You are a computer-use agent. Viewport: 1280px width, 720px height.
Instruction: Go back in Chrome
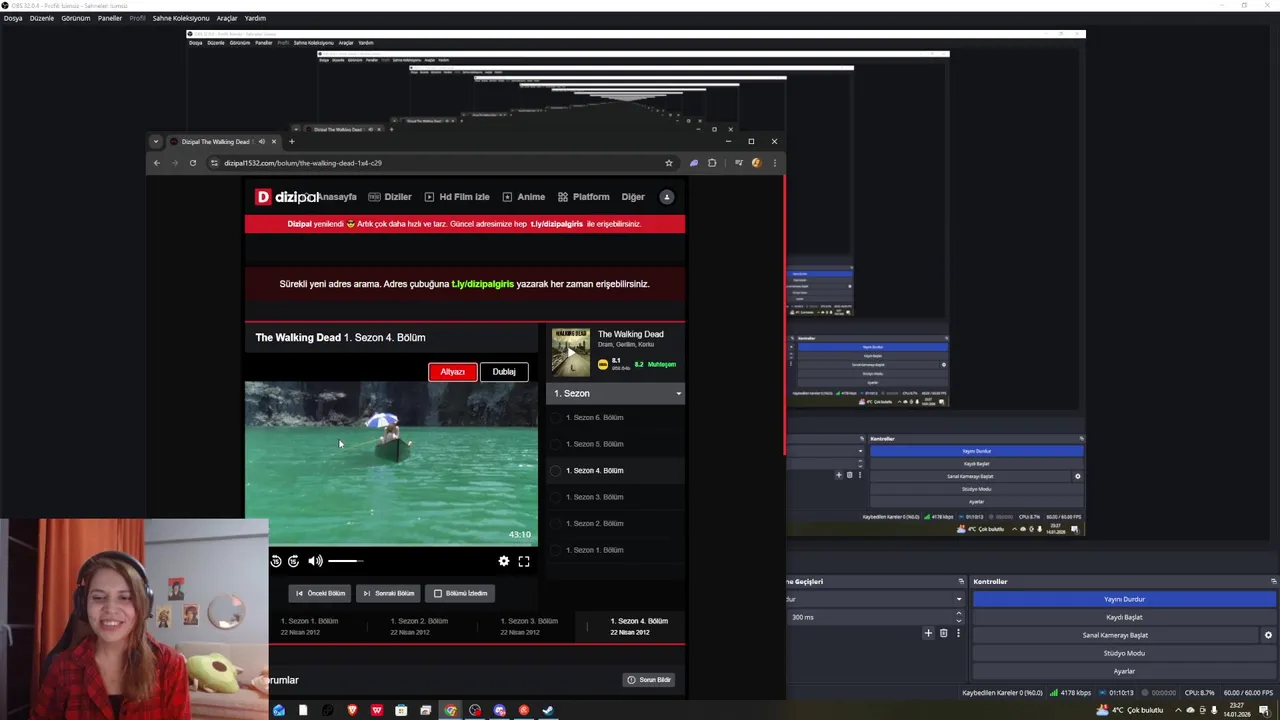pyautogui.click(x=156, y=163)
